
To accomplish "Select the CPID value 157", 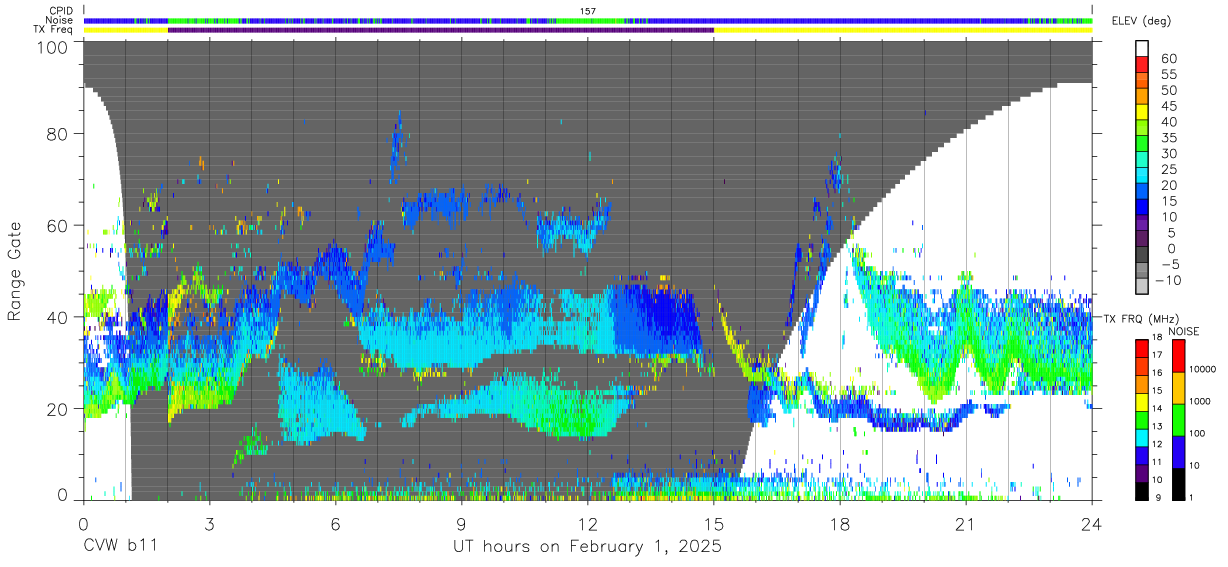I will pyautogui.click(x=587, y=11).
